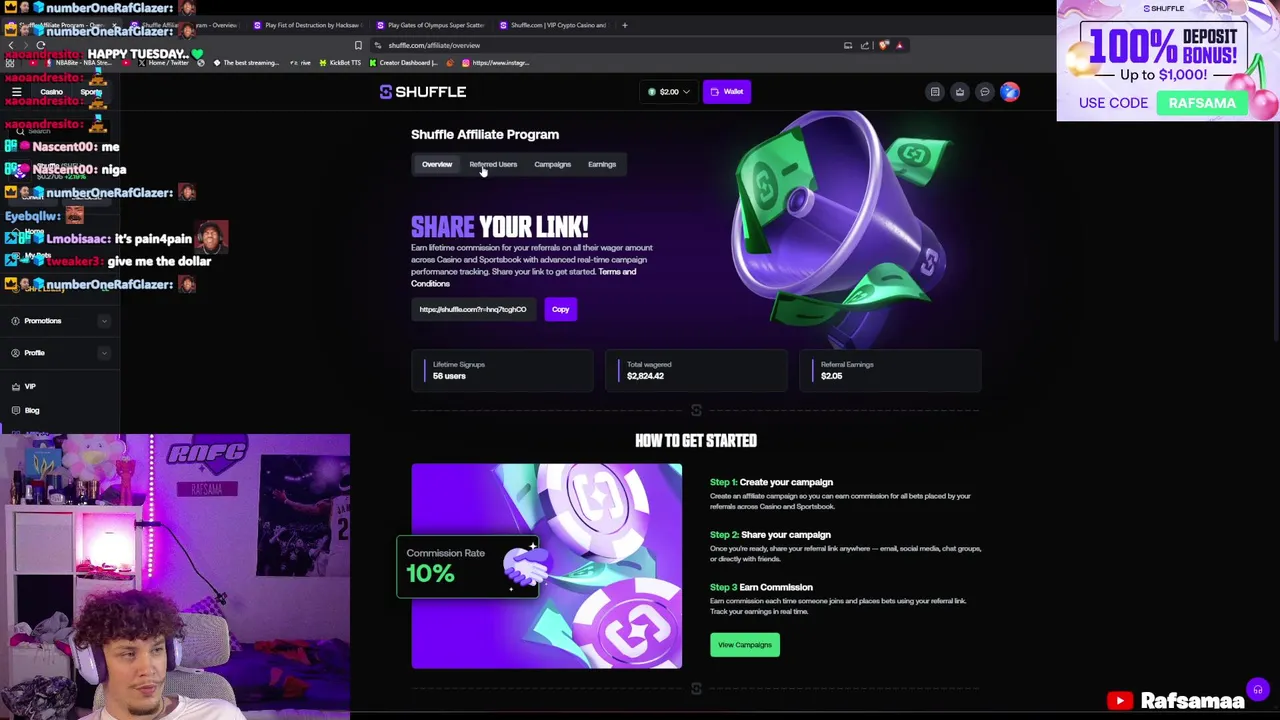
Task: Click the Brave shields icon in address bar
Action: 884,45
